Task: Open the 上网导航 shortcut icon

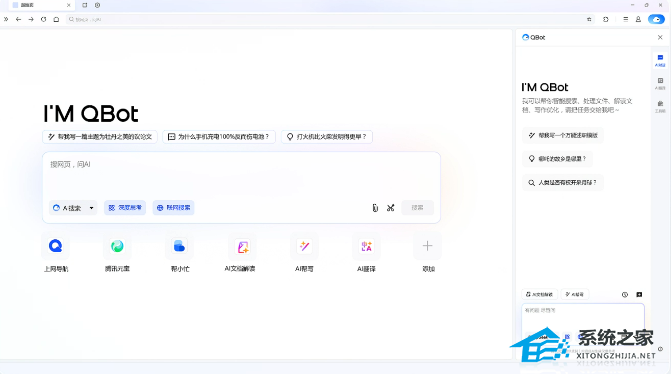Action: (56, 246)
